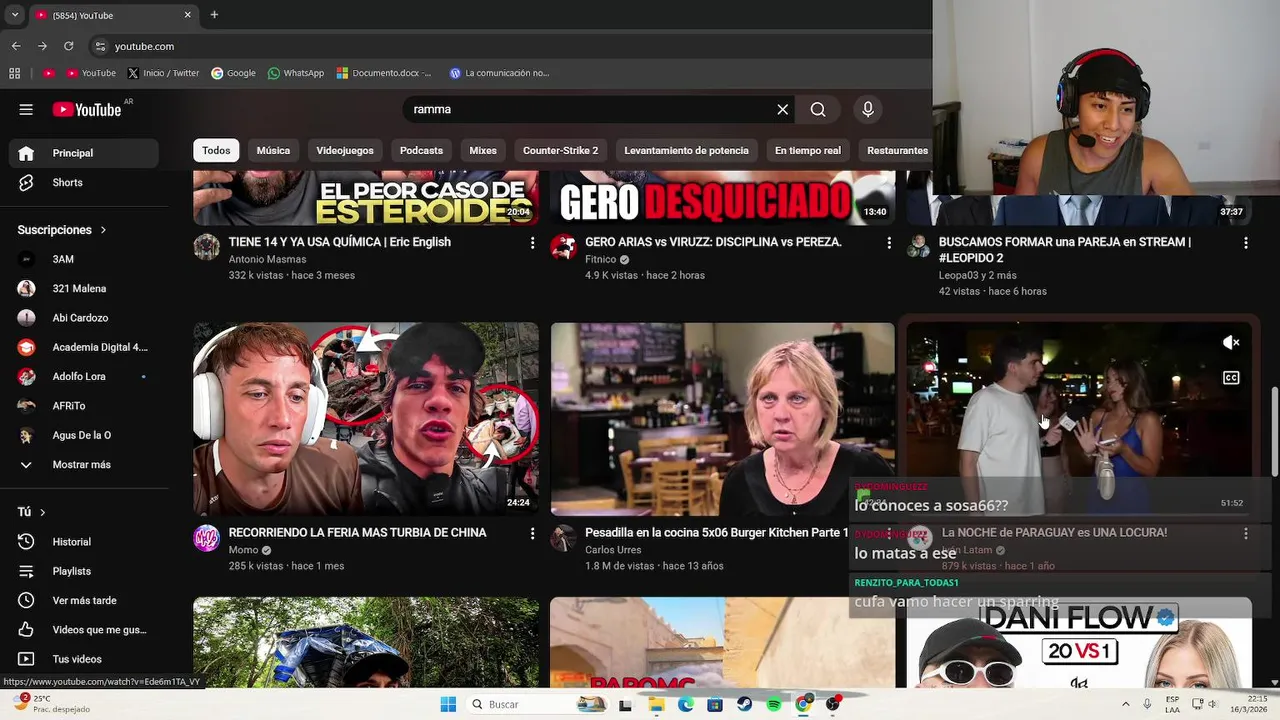Open Pesadilla en la cocina thumbnail
Screen dimensions: 1280x720
coord(722,419)
